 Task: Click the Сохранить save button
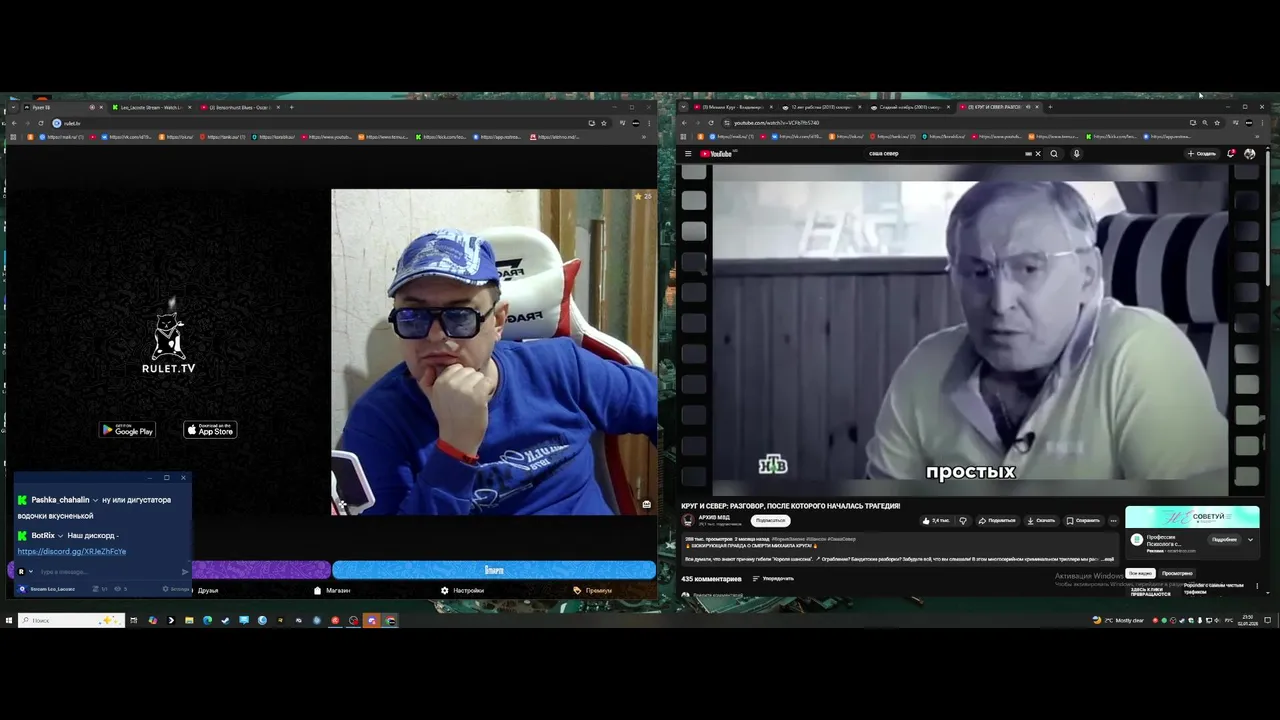(1083, 521)
